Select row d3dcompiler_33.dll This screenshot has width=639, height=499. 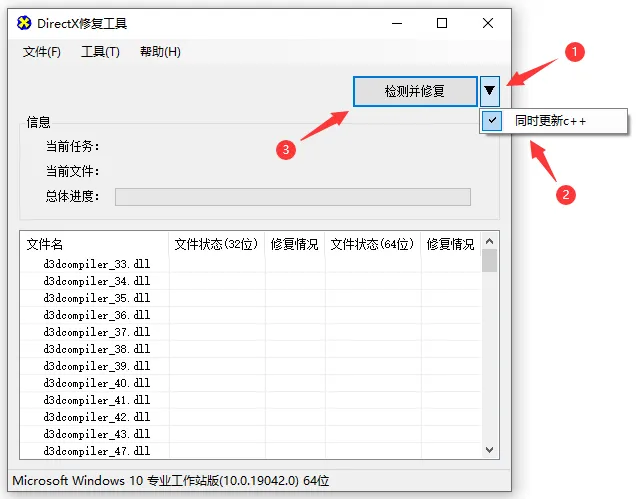(x=251, y=264)
